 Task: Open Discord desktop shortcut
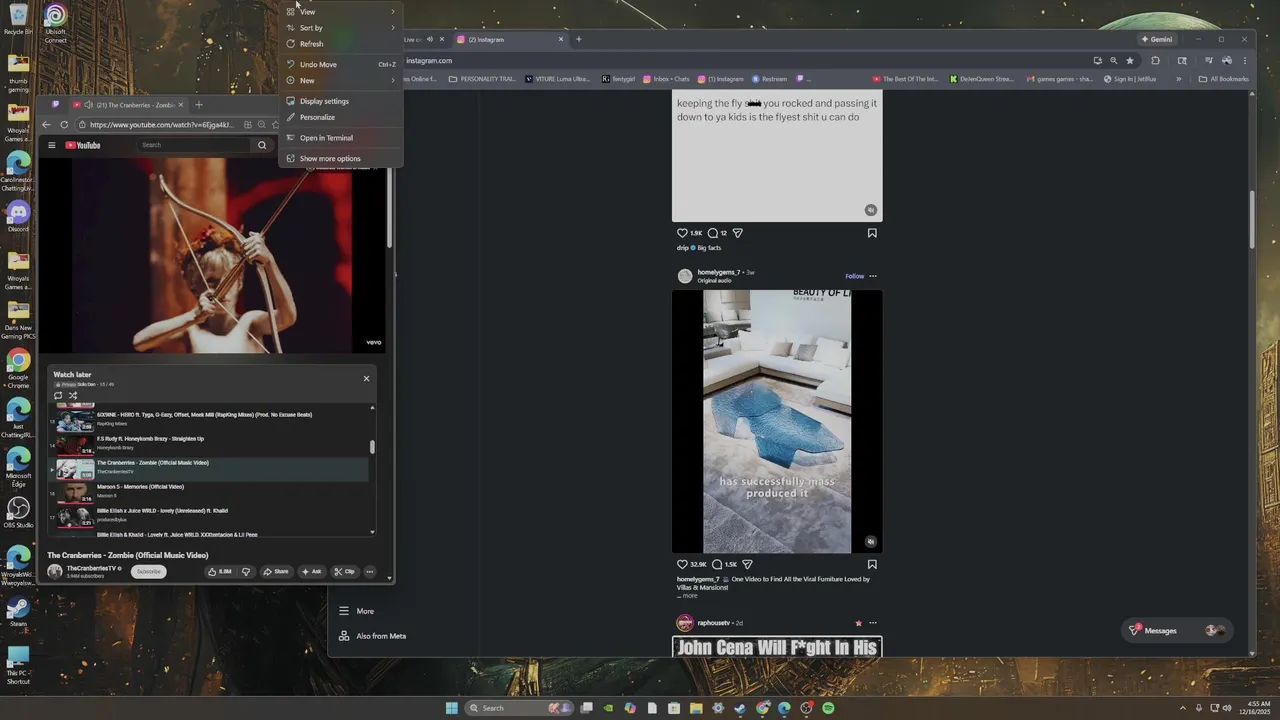pyautogui.click(x=18, y=216)
